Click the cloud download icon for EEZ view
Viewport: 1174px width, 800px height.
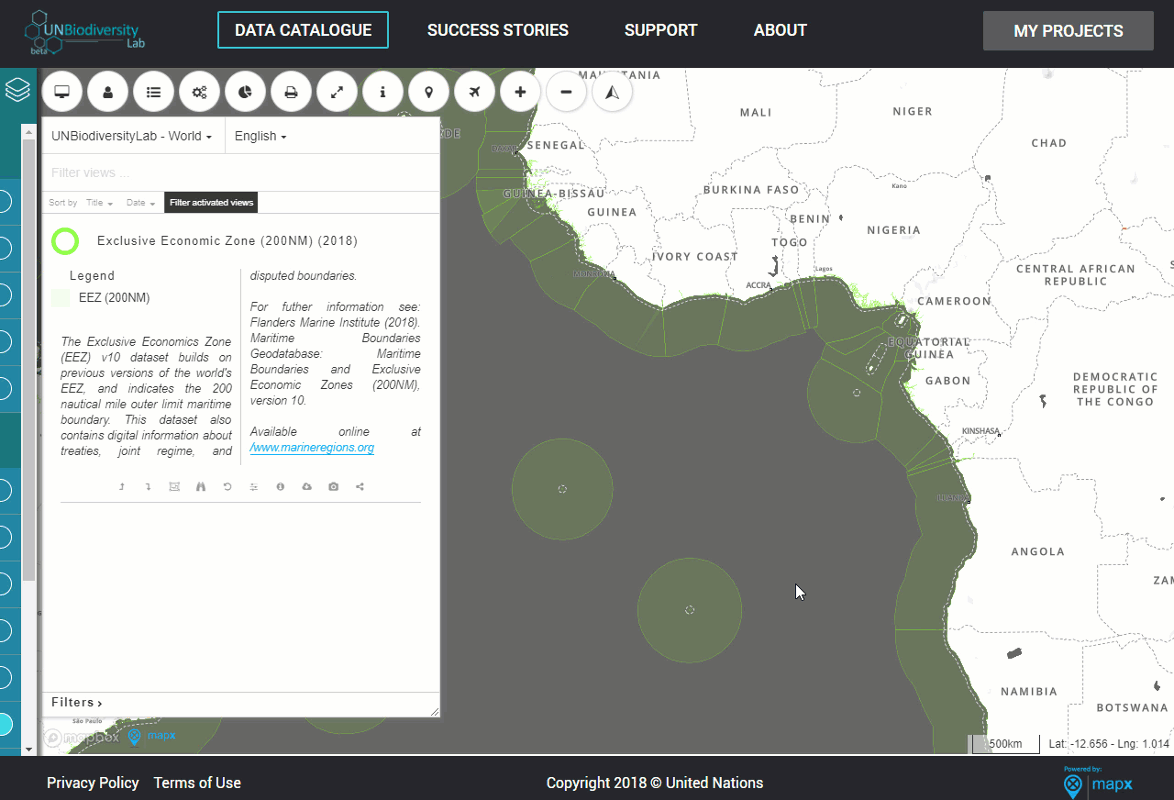(x=307, y=487)
